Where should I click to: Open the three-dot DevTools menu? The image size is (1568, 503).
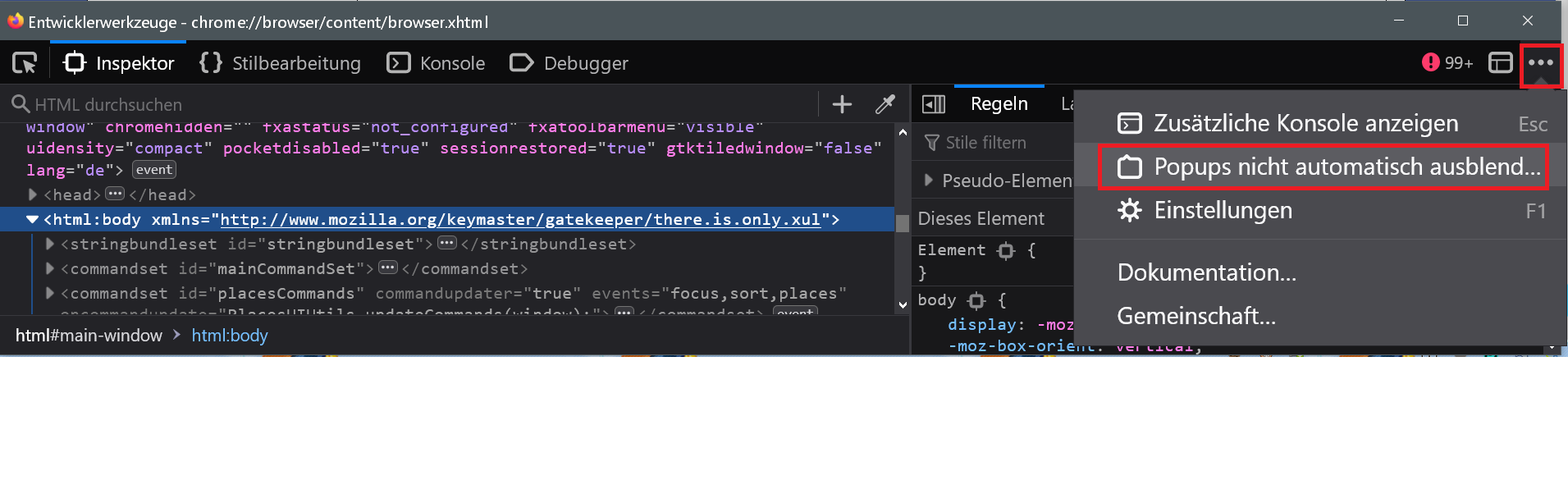[x=1540, y=63]
